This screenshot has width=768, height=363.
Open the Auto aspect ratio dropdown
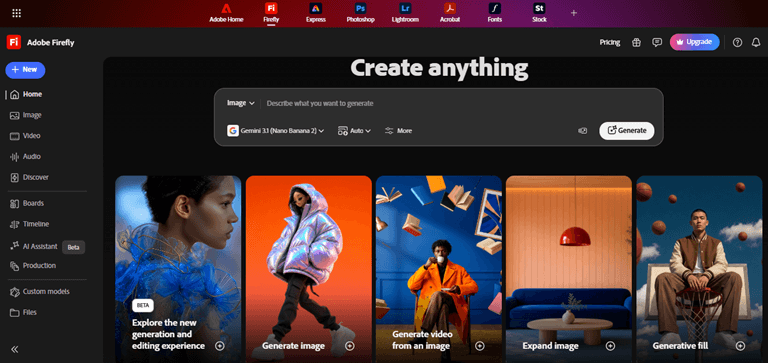(x=354, y=131)
